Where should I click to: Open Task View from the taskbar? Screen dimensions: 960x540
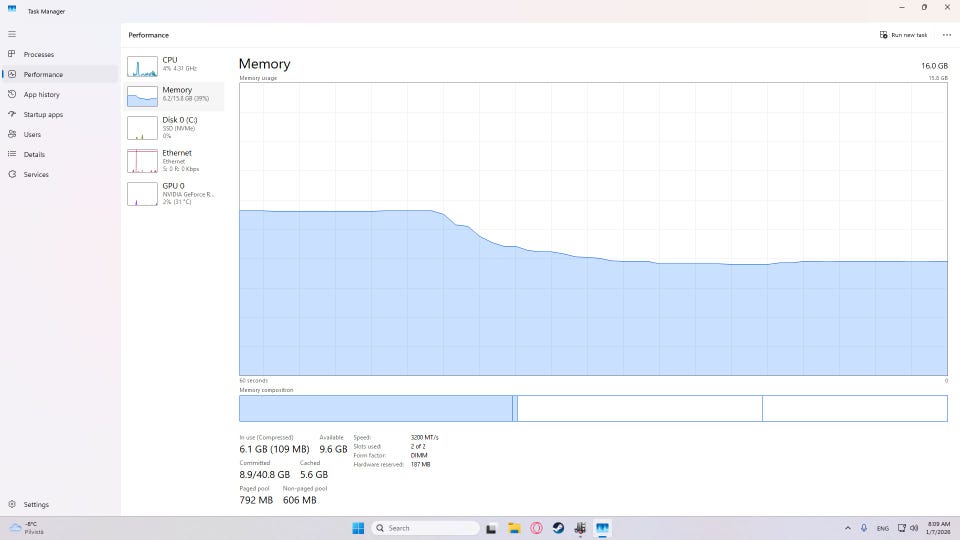[491, 528]
